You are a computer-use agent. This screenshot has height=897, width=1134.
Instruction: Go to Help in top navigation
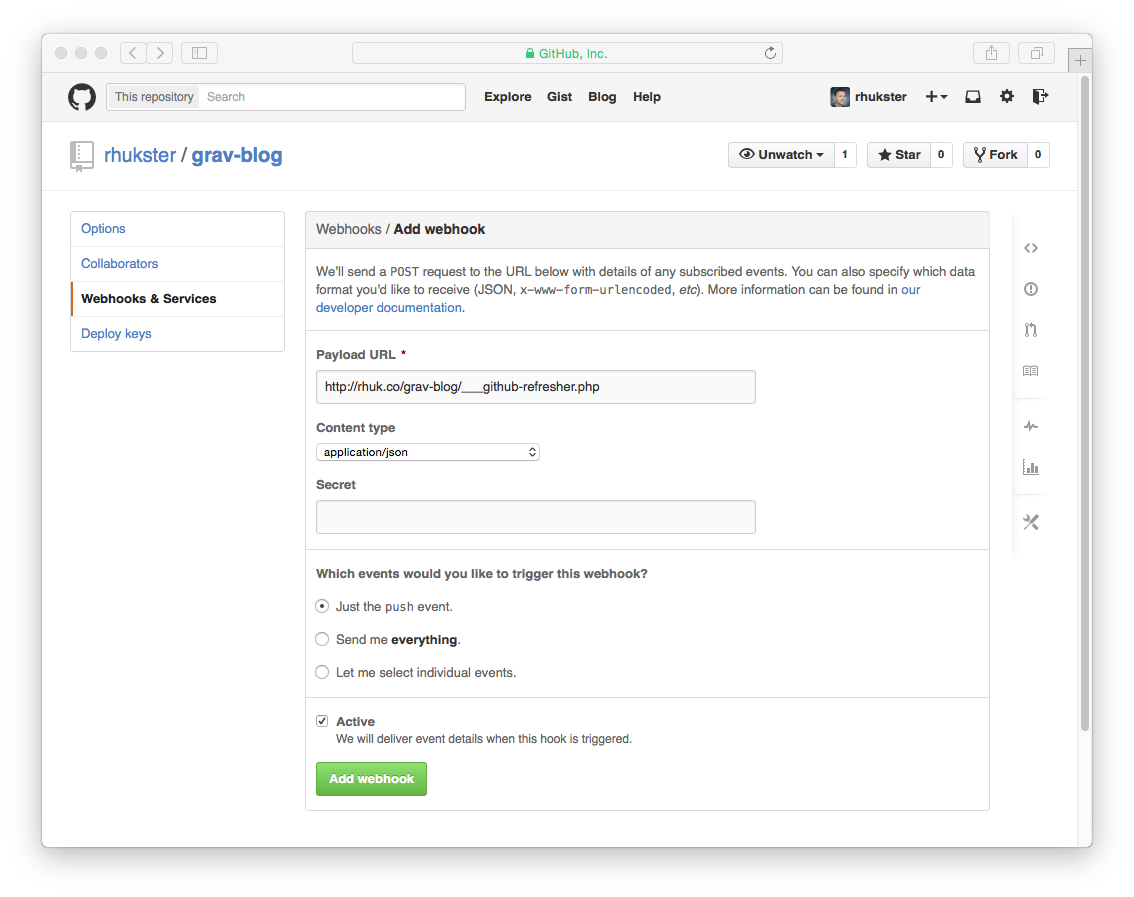[647, 97]
